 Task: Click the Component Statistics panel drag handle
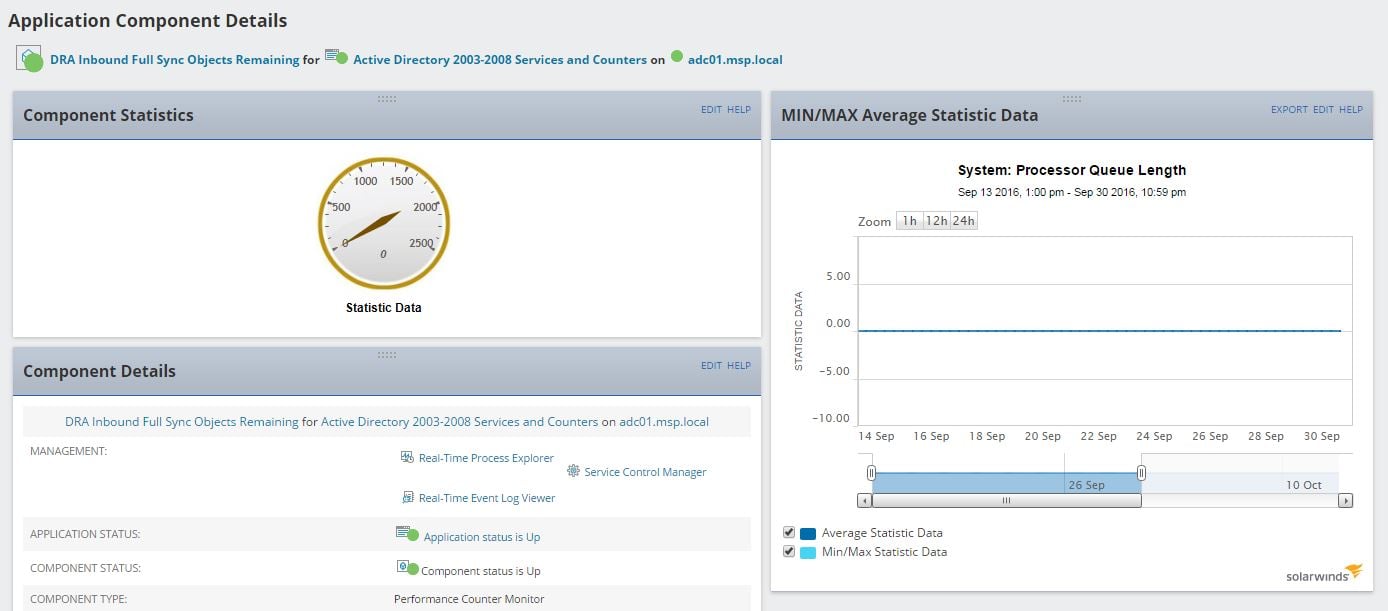(x=387, y=98)
